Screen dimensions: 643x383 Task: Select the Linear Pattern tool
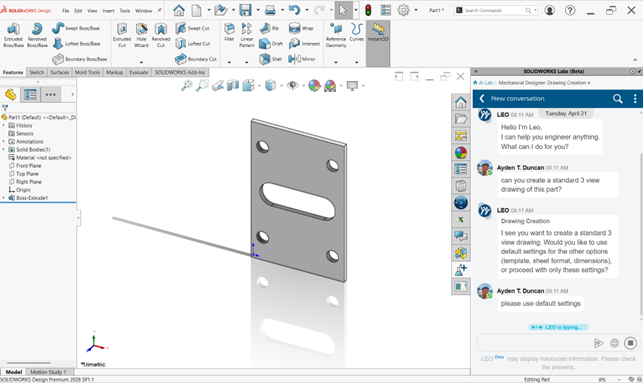click(246, 35)
